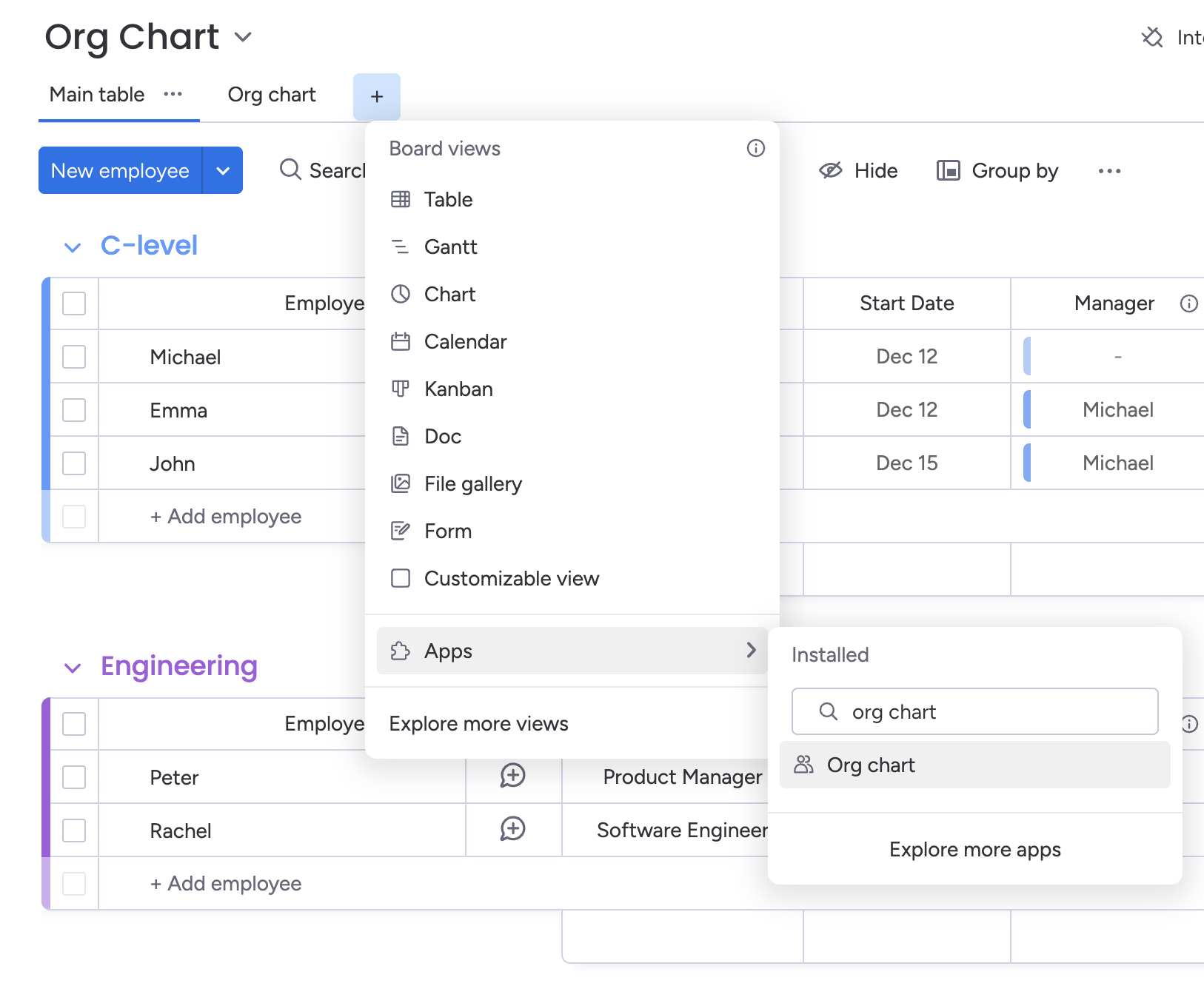This screenshot has width=1204, height=983.
Task: Select the checkbox for Rachel's row
Action: [74, 831]
